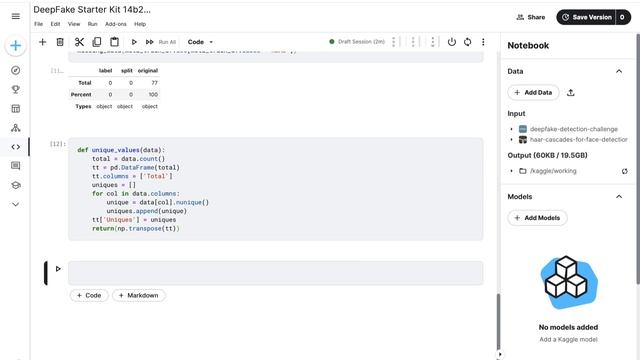The image size is (640, 360).
Task: Click the version count 0 badge
Action: click(x=622, y=17)
